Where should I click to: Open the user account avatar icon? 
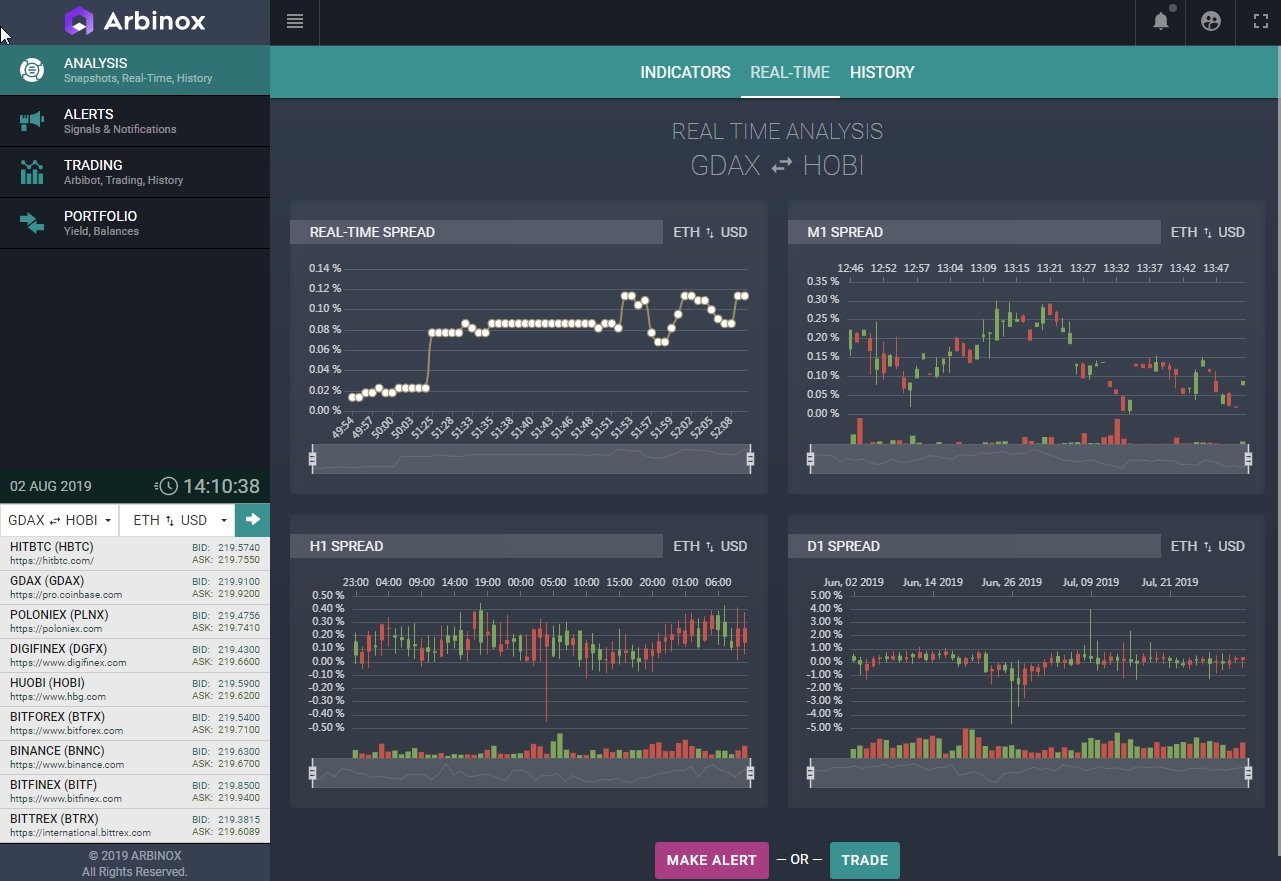1211,21
